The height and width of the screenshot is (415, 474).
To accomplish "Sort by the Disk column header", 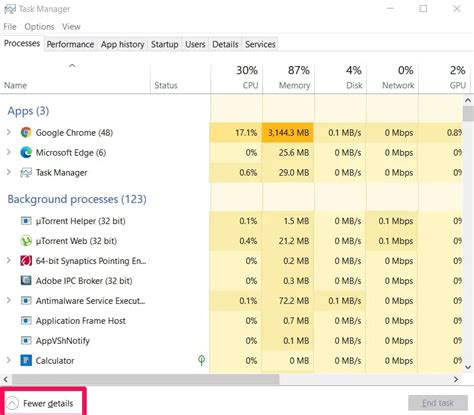I will click(x=340, y=79).
